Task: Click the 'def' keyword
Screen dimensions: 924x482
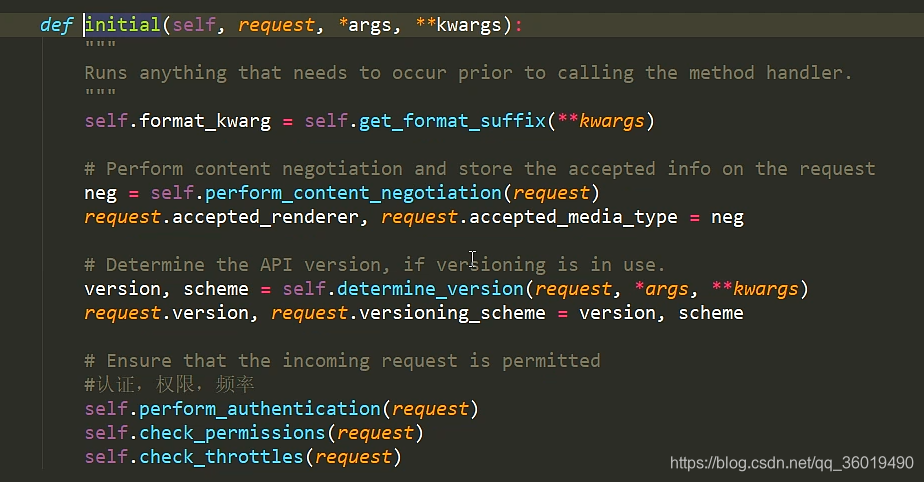Action: pos(56,25)
